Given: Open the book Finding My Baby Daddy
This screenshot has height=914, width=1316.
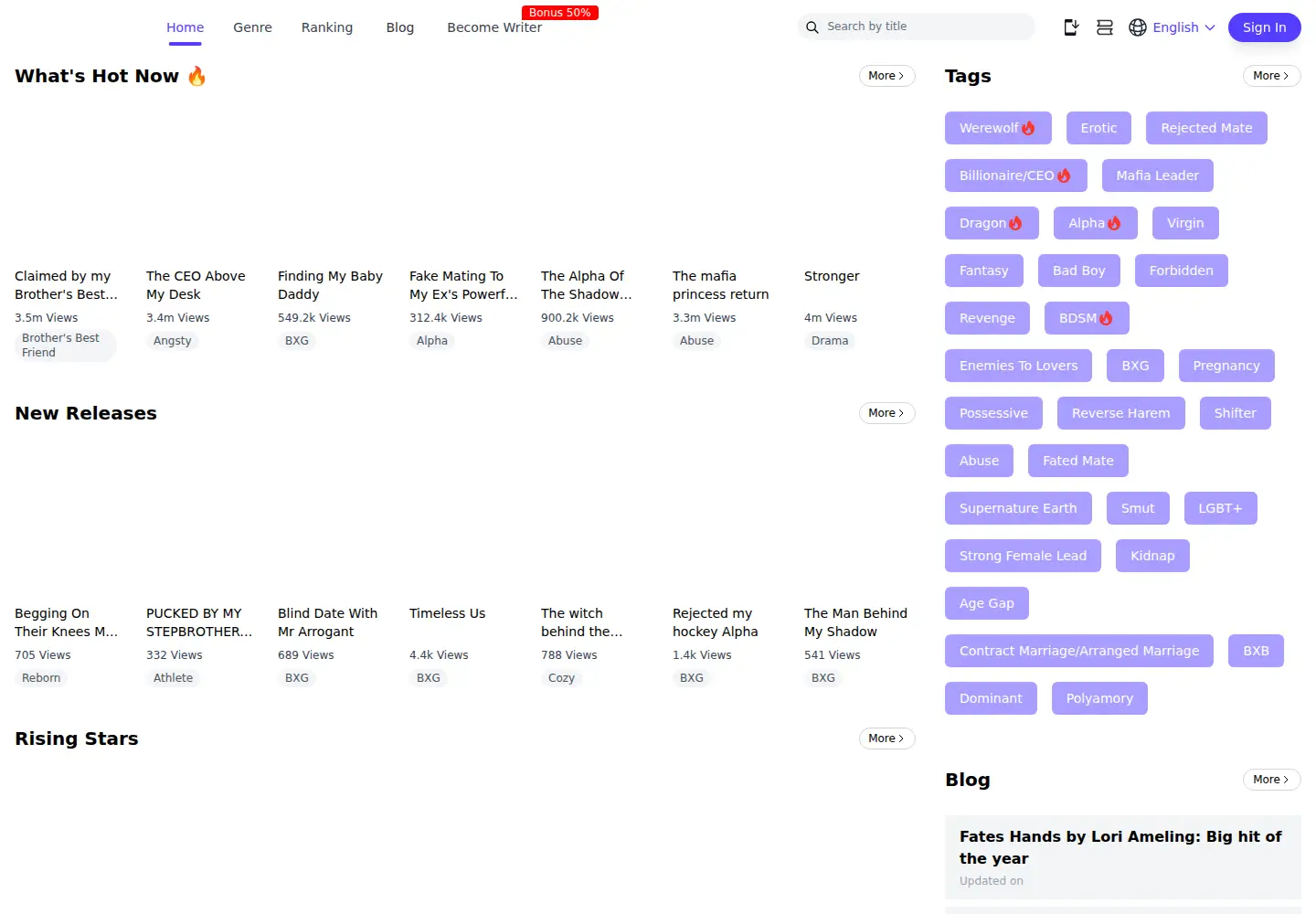Looking at the screenshot, I should (330, 285).
